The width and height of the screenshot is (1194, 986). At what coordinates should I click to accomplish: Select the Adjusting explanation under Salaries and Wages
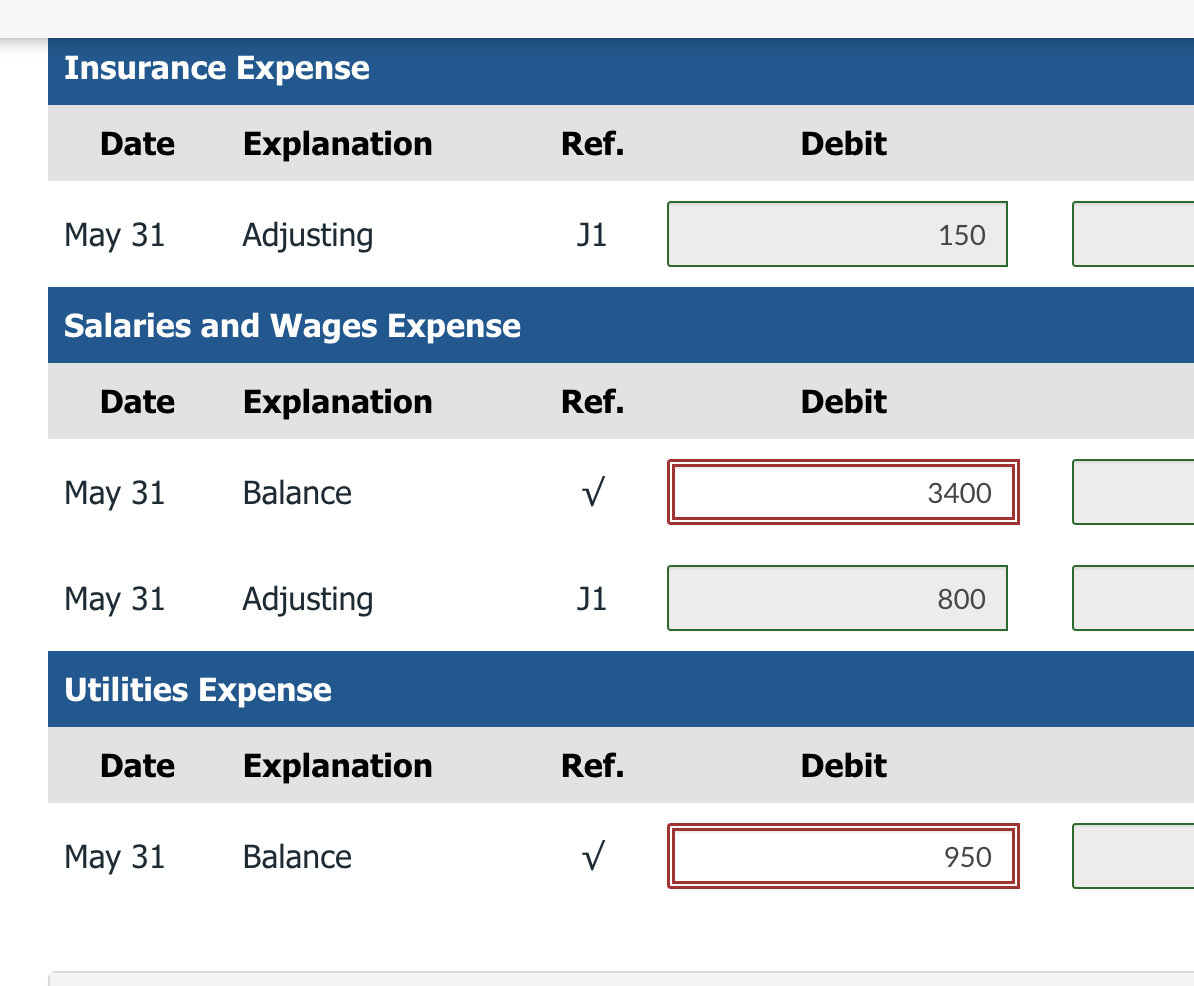[307, 598]
